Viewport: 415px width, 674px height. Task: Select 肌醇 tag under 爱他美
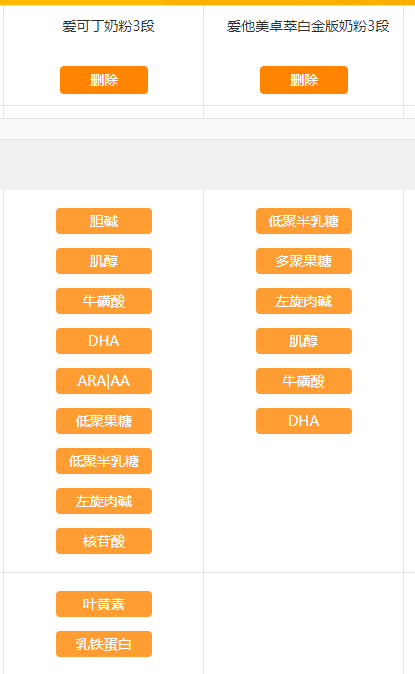pyautogui.click(x=304, y=341)
